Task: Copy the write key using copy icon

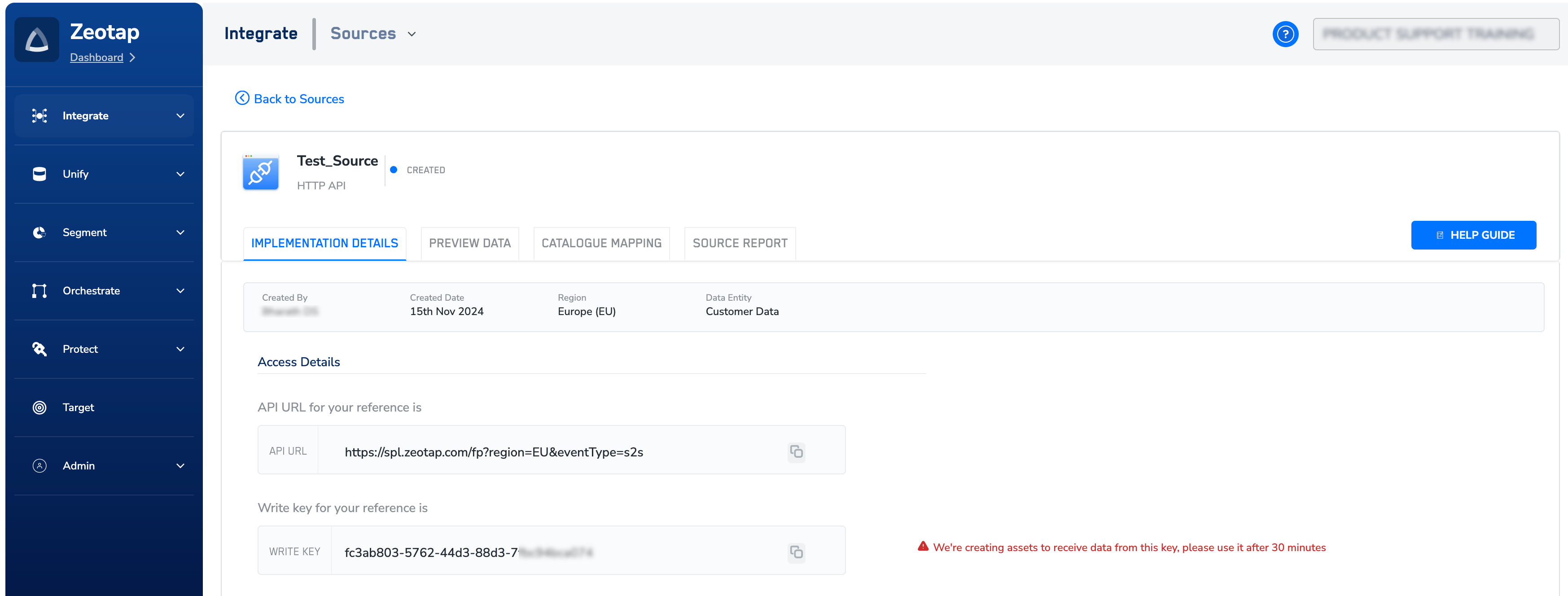Action: (796, 552)
